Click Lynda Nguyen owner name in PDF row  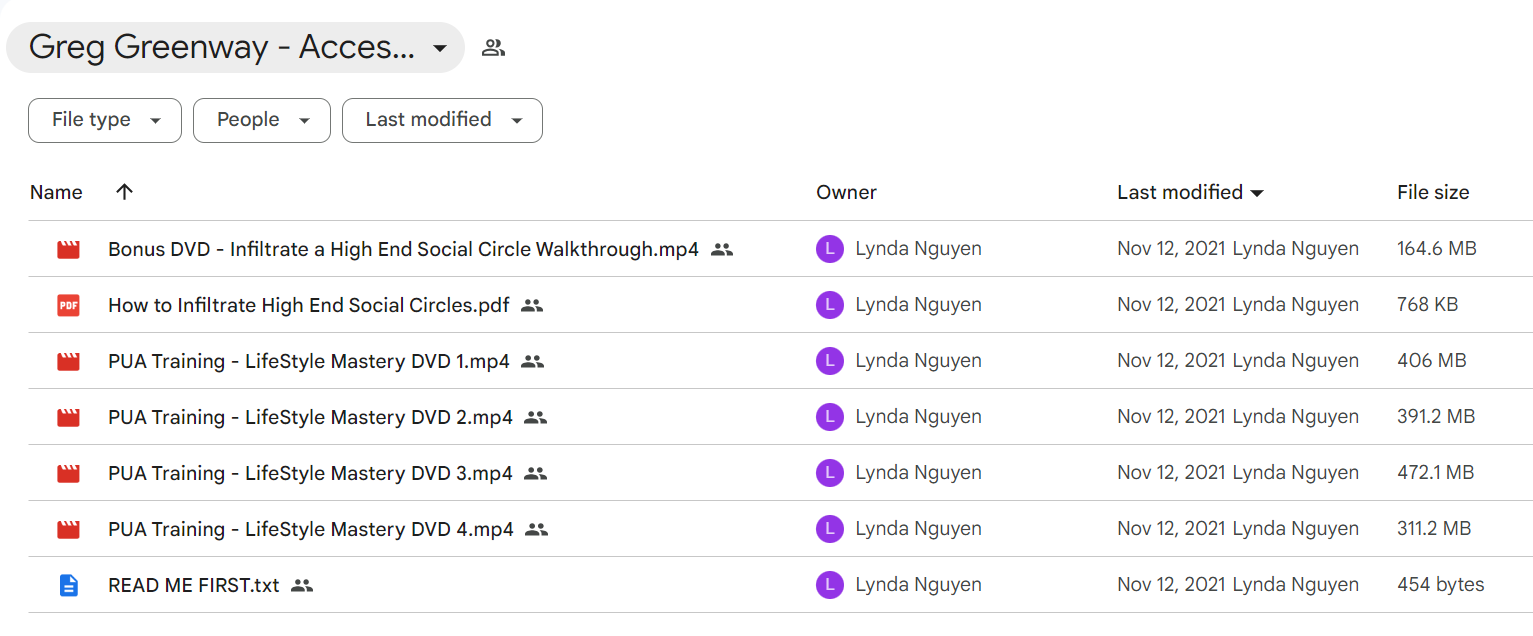tap(919, 306)
